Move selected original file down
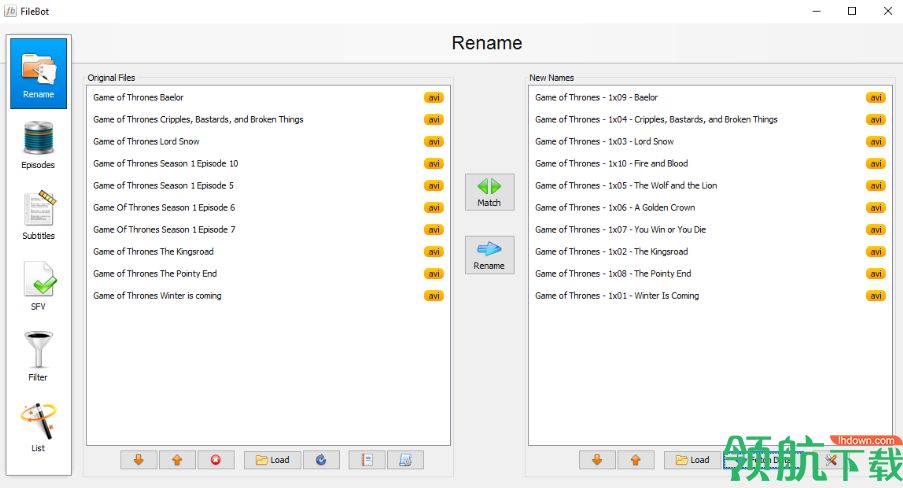 point(138,460)
